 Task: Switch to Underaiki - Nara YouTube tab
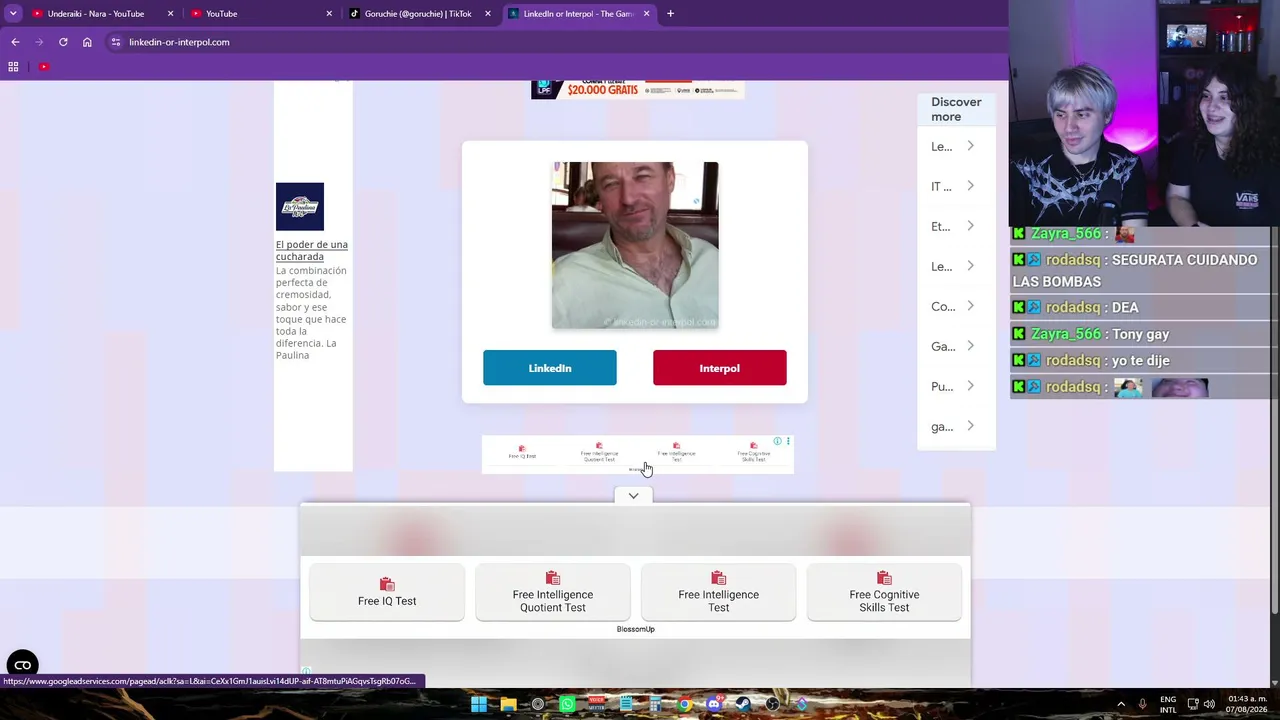95,14
